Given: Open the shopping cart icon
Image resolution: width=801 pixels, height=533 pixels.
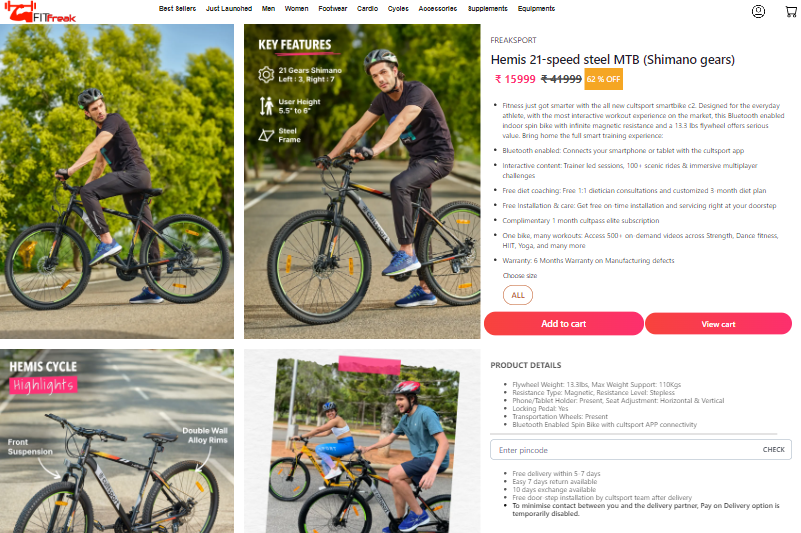Looking at the screenshot, I should [791, 11].
